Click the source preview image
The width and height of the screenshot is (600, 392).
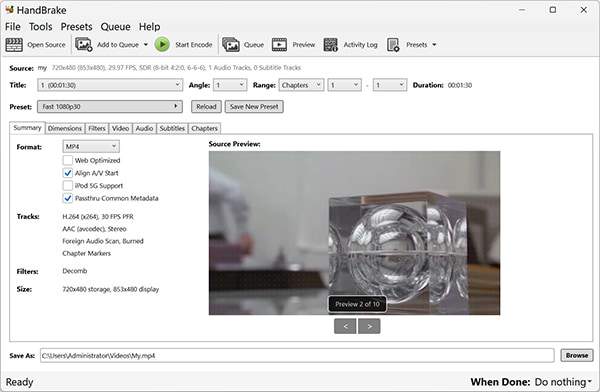[354, 233]
